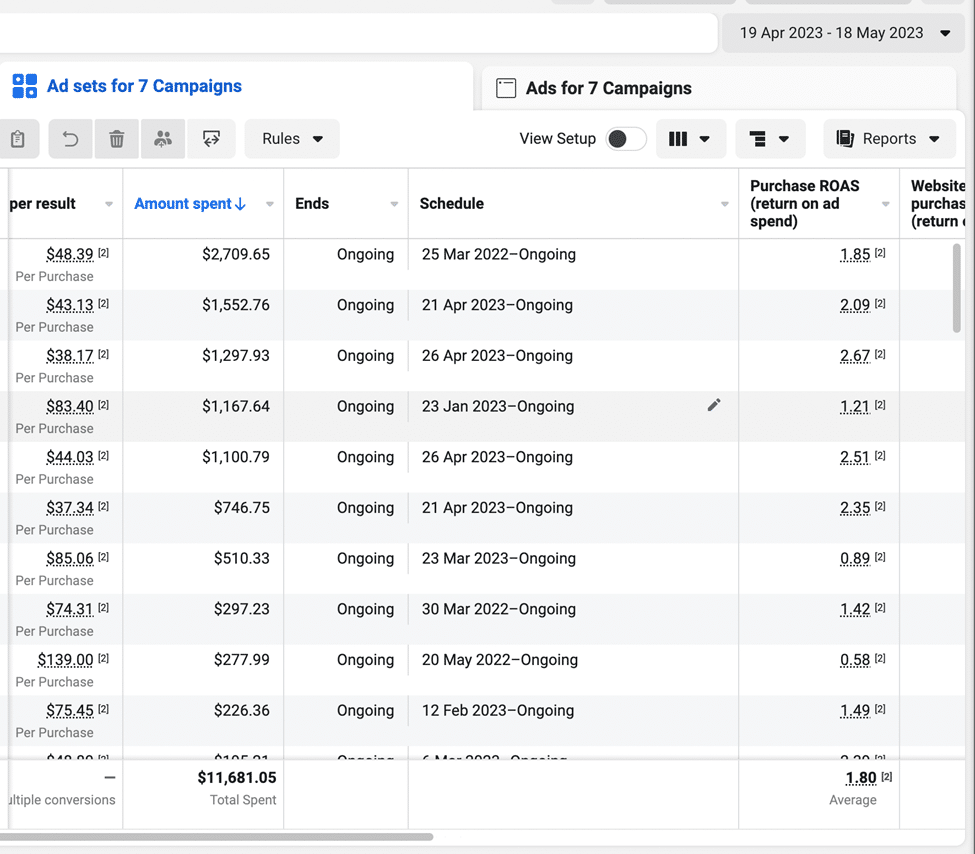
Task: Click the vertical table scrollbar
Action: coord(956,289)
